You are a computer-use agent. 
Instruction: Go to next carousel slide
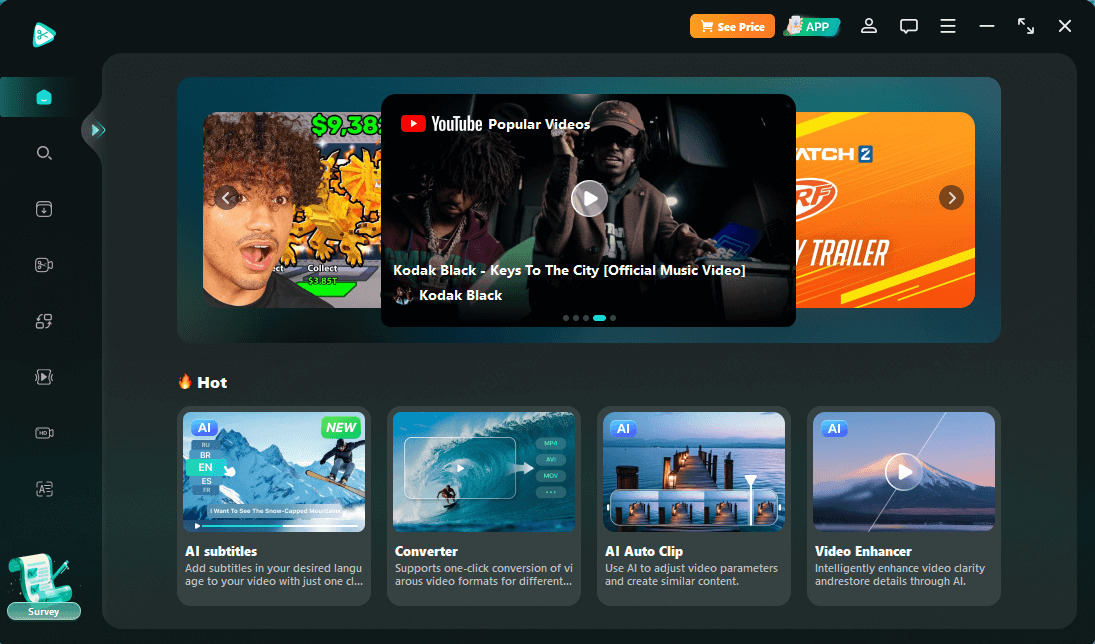tap(951, 198)
